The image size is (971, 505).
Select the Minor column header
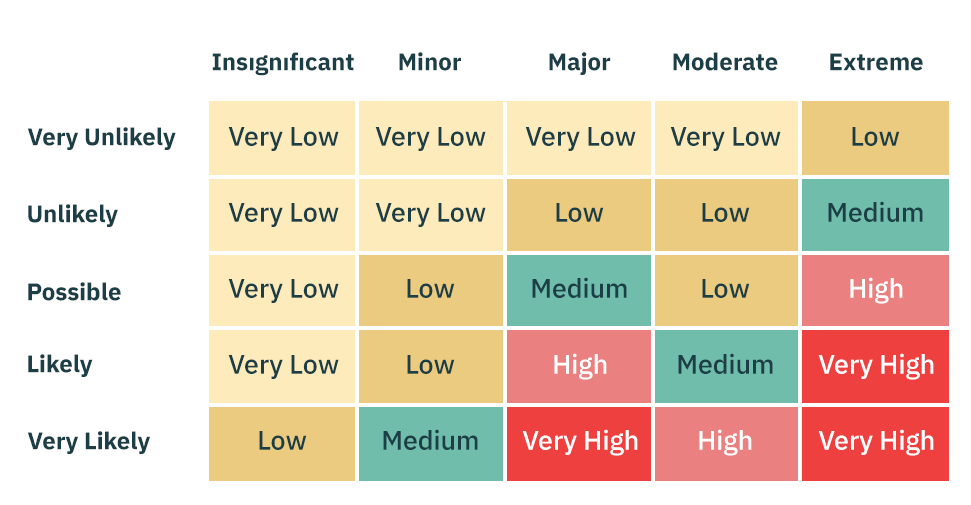pos(430,63)
